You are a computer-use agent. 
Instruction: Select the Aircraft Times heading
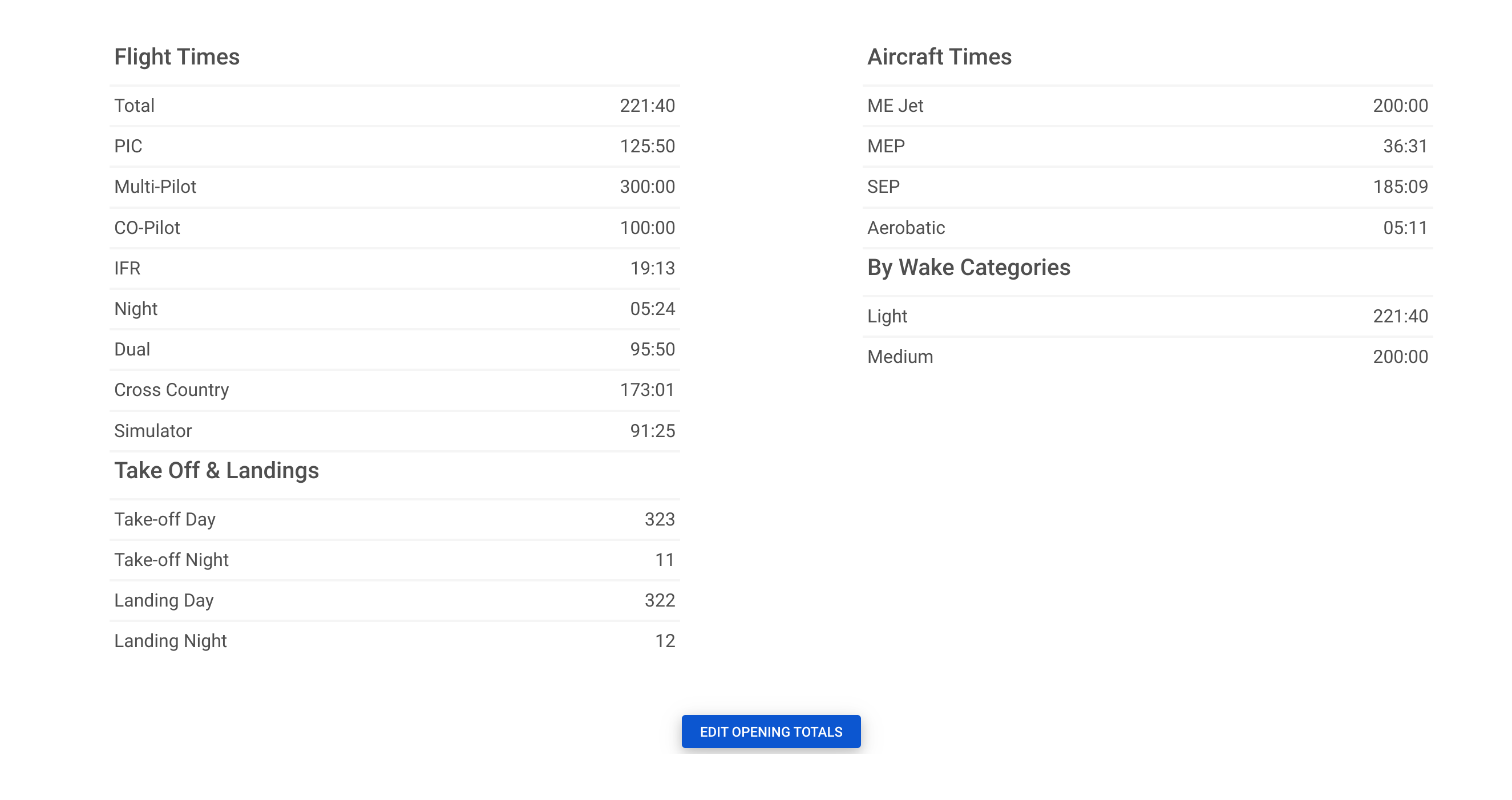pos(939,57)
